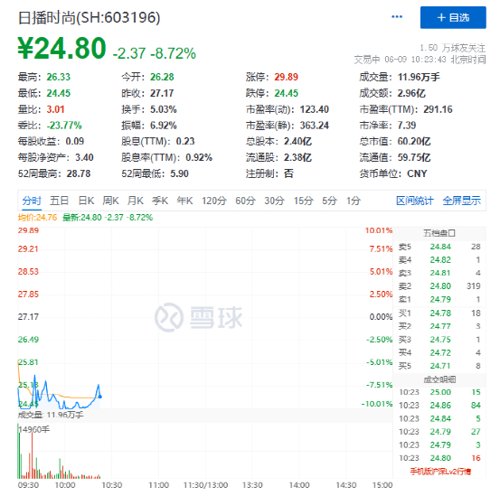Select the 年K chart tab

(x=185, y=201)
